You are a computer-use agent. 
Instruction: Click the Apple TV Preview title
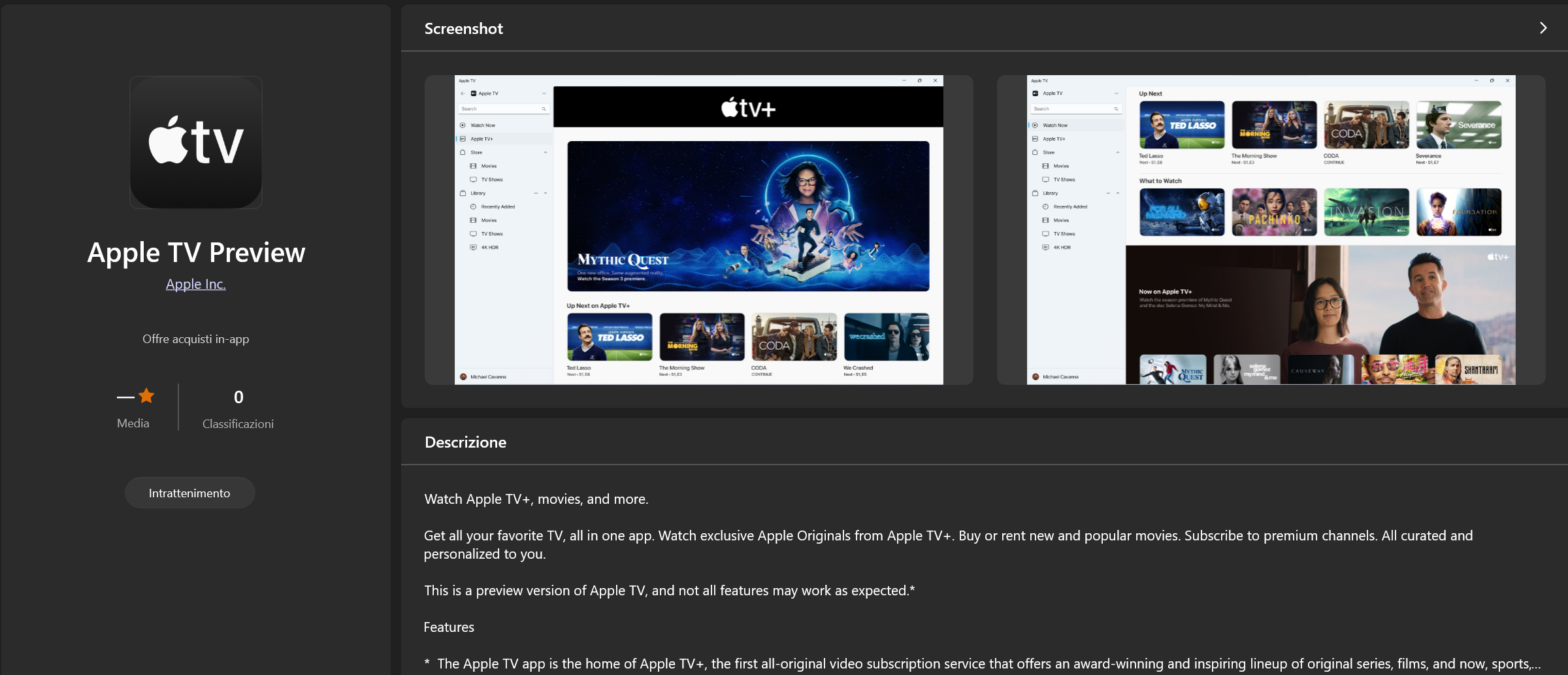(196, 253)
